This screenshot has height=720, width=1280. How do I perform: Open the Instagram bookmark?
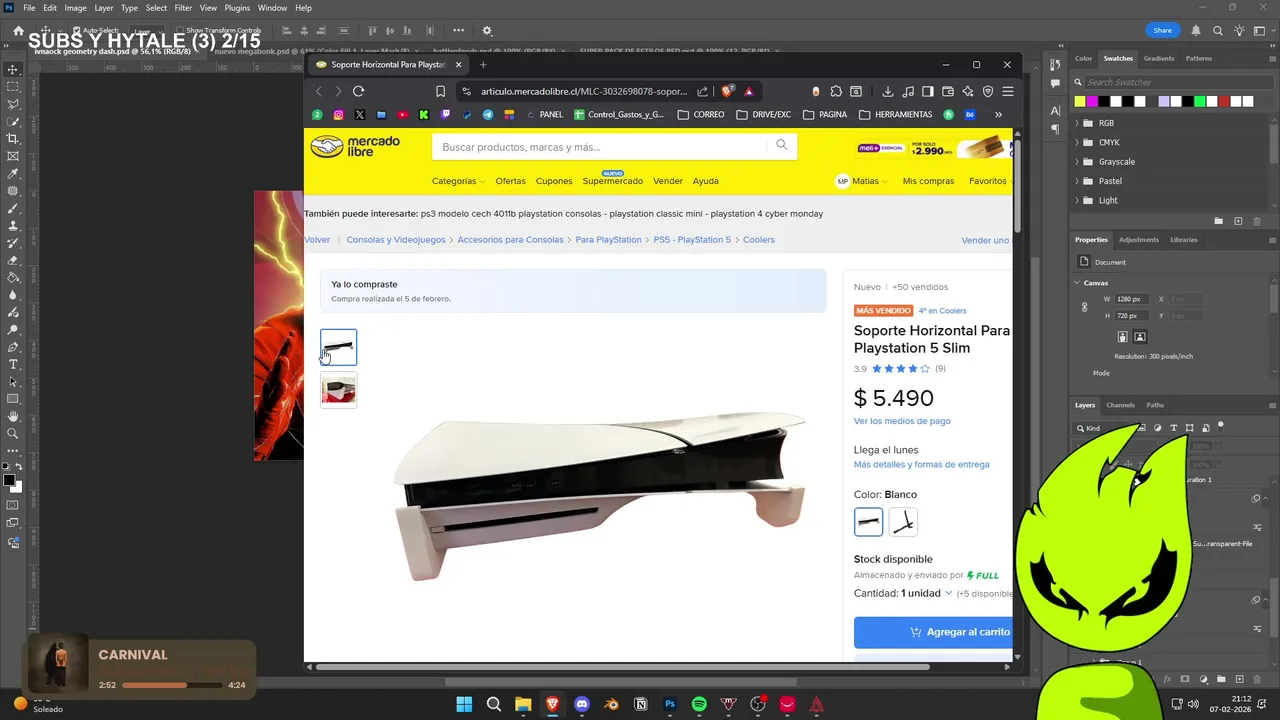pyautogui.click(x=339, y=115)
